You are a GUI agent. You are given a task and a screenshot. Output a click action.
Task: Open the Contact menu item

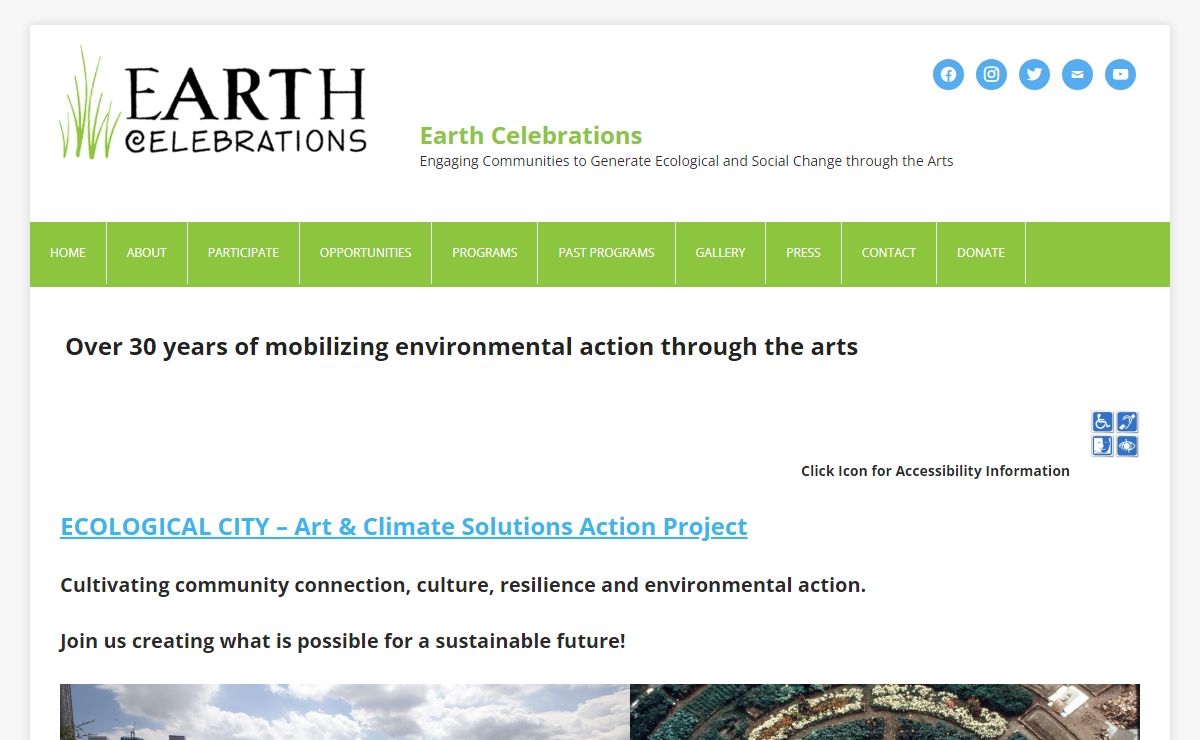point(889,253)
